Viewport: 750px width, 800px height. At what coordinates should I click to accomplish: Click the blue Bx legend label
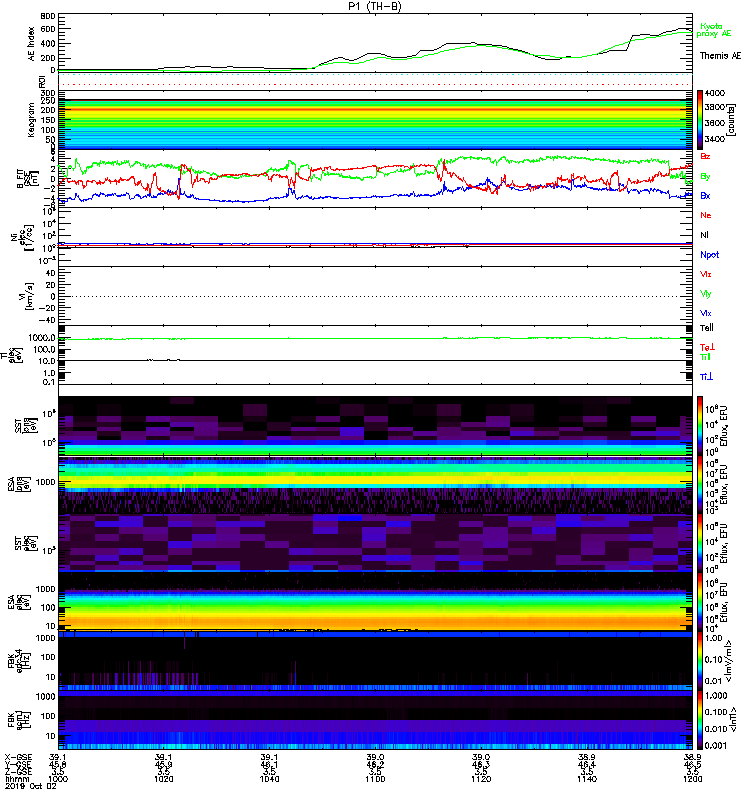click(x=705, y=196)
